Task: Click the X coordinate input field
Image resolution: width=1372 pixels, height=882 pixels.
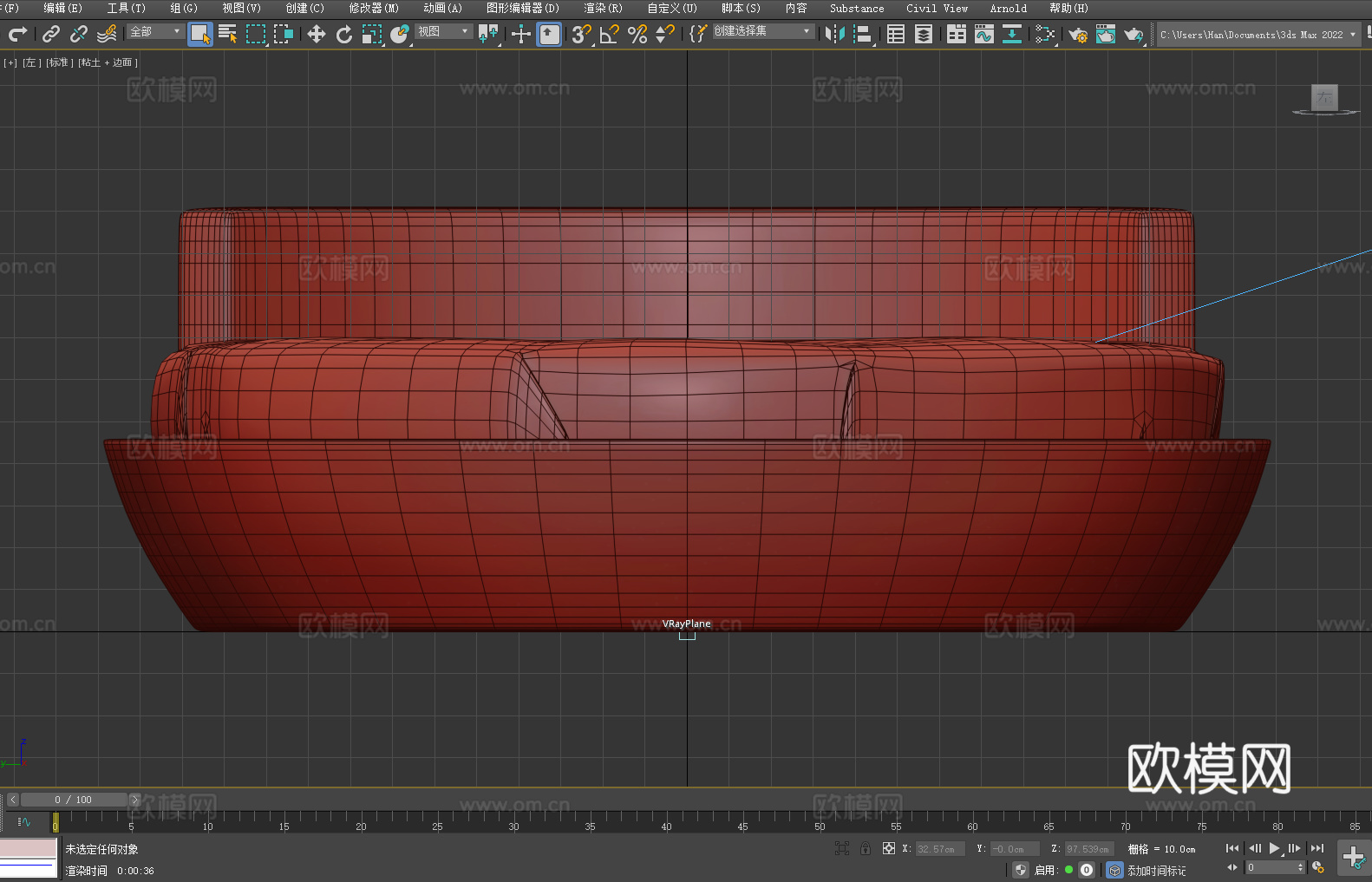Action: (939, 849)
